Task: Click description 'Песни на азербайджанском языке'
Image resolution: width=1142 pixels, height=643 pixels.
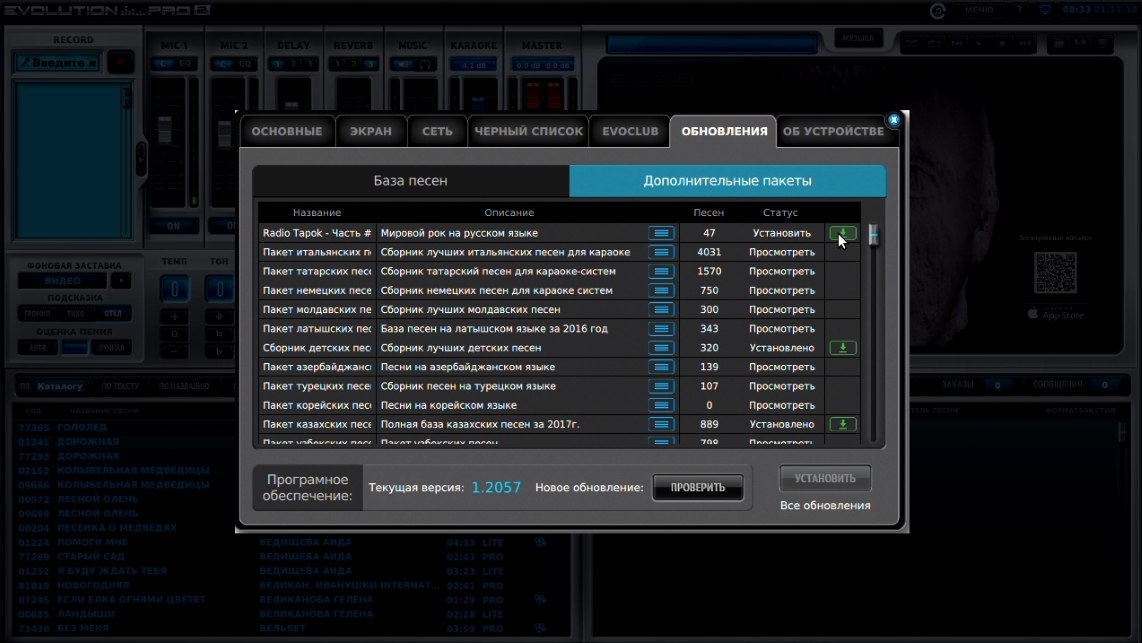Action: click(468, 367)
